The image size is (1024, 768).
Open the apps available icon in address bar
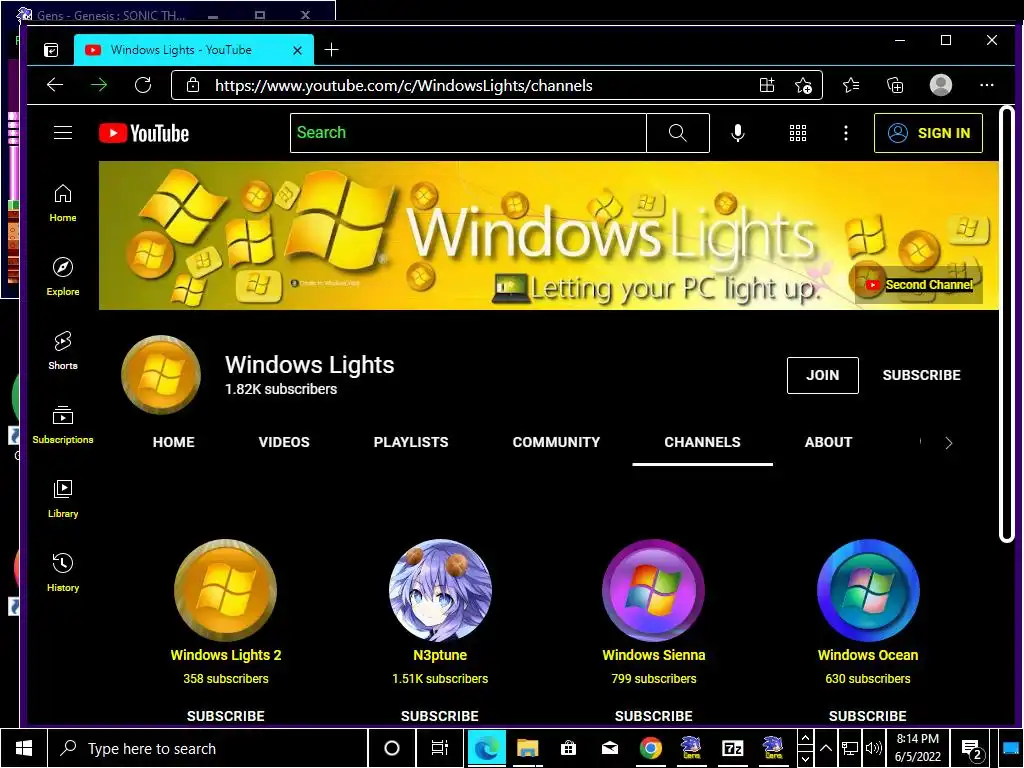767,85
